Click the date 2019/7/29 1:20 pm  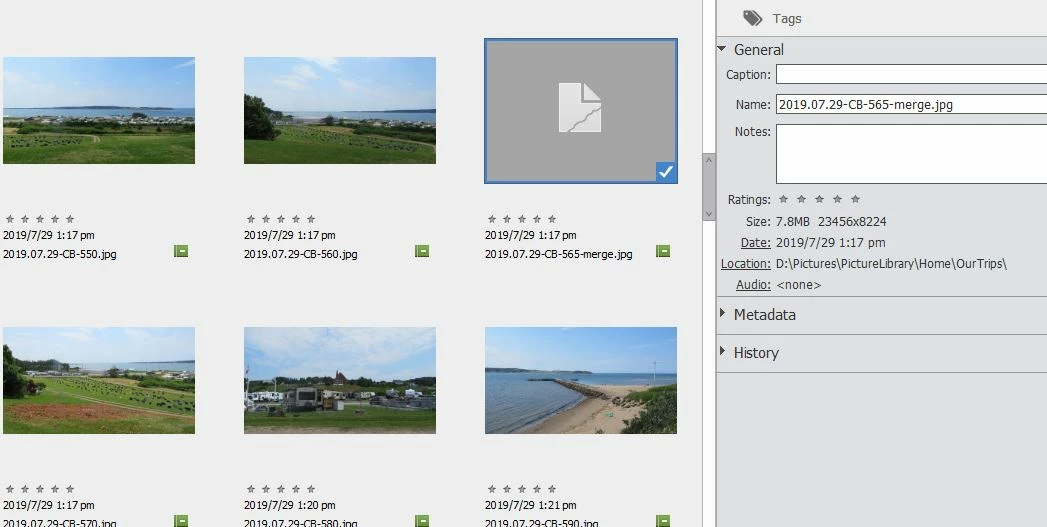(x=290, y=505)
